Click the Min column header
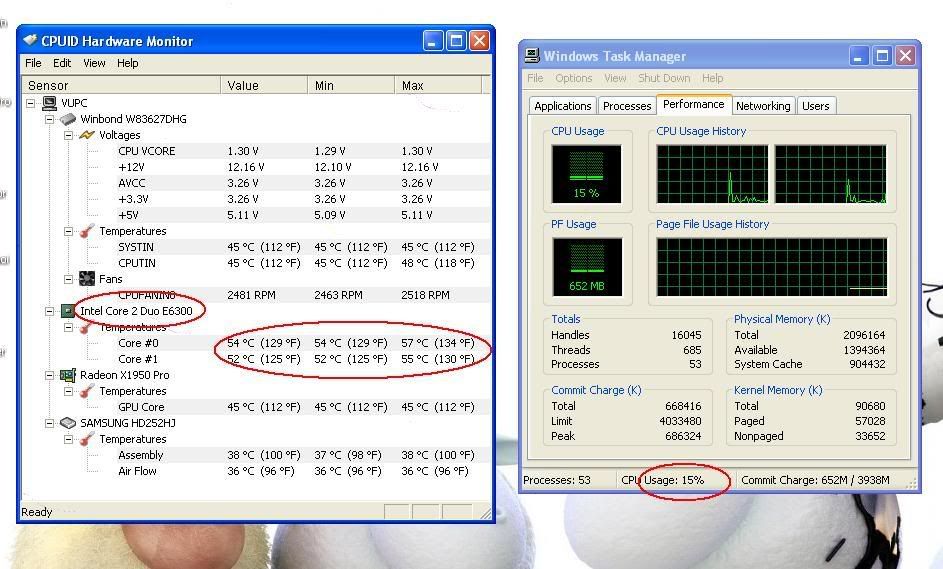This screenshot has height=569, width=943. pos(351,85)
